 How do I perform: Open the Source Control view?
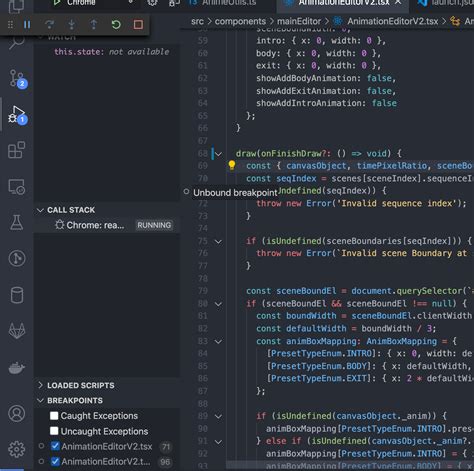[x=17, y=79]
